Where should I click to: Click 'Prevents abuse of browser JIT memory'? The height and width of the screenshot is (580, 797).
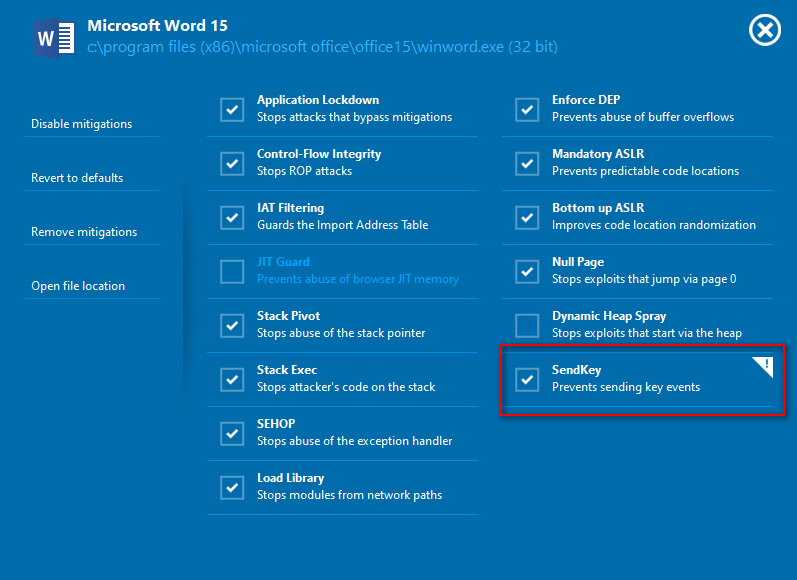click(358, 279)
